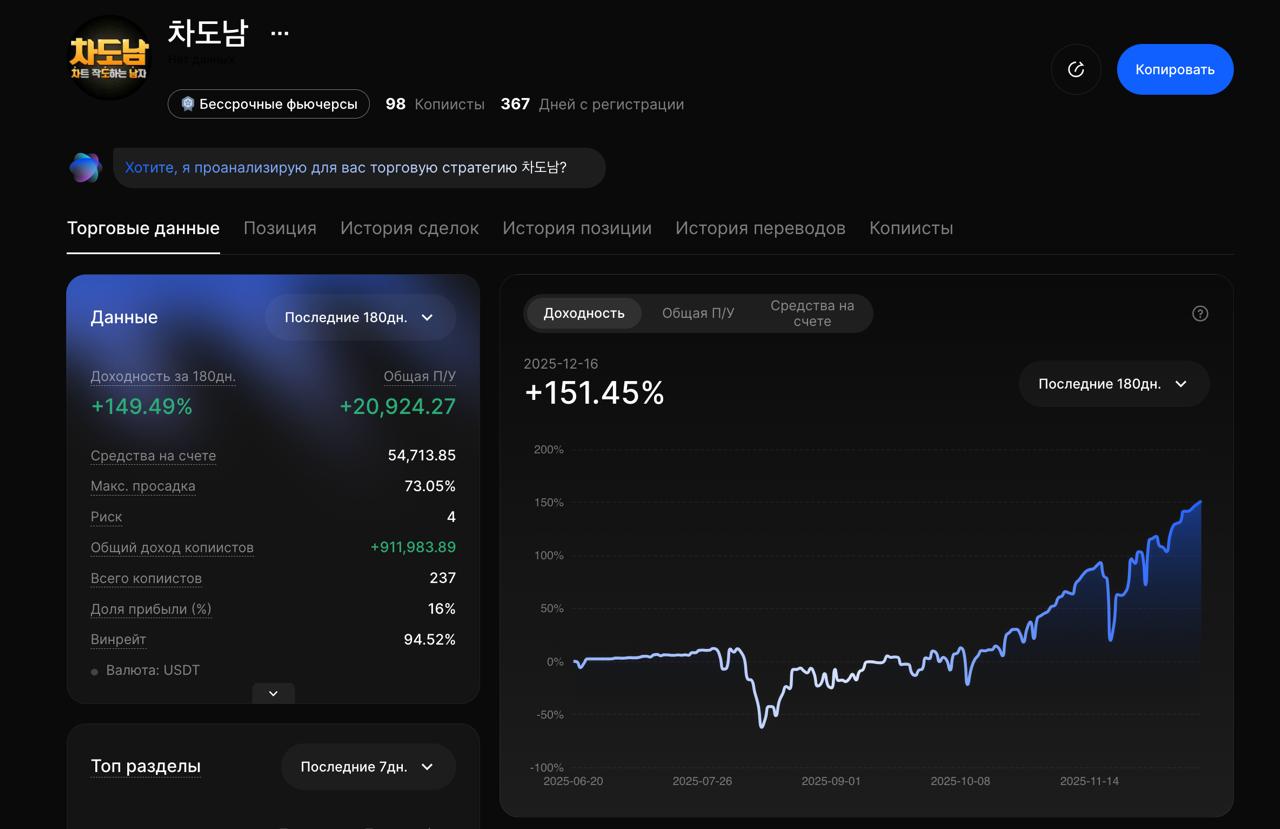Switch chart to Доходность view

[584, 313]
